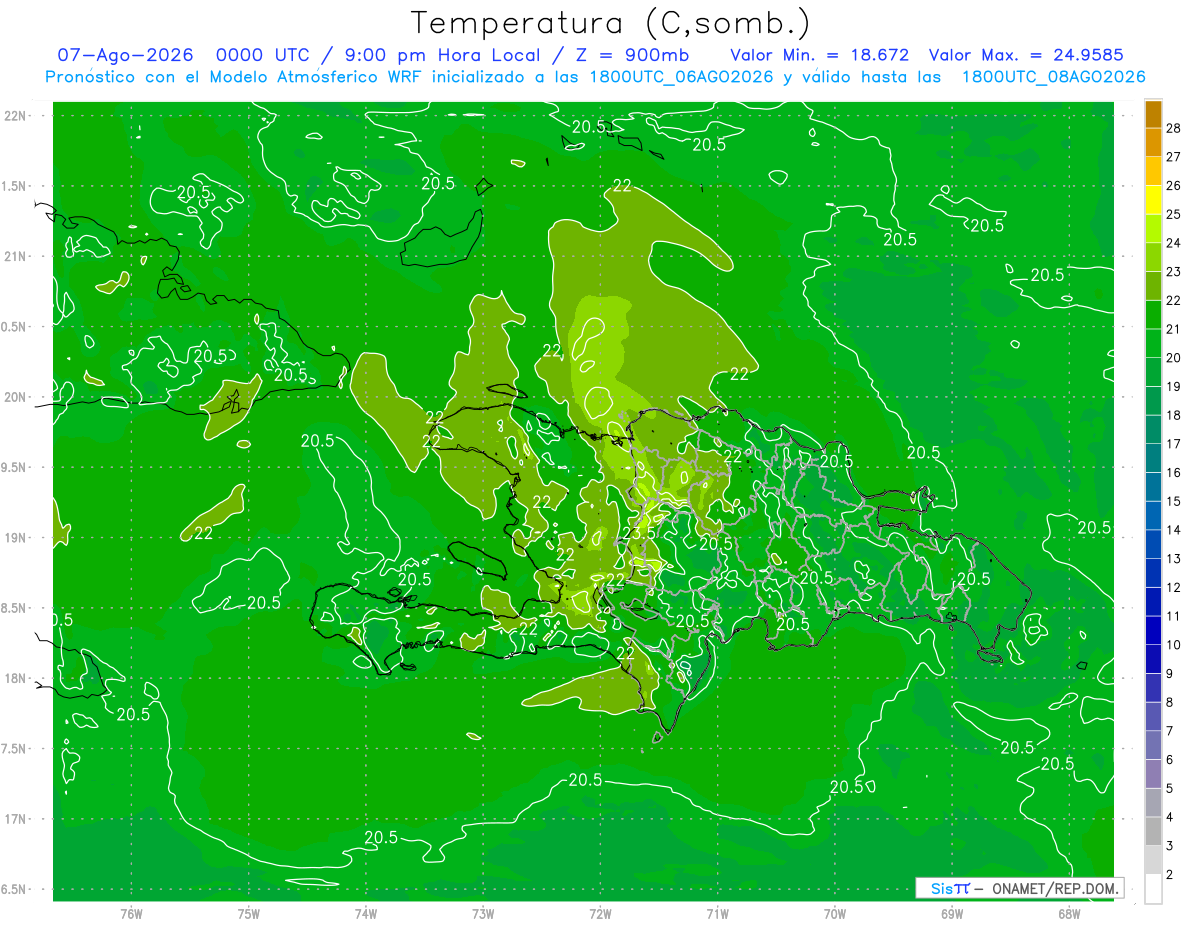The image size is (1200, 927).
Task: Click the color scale label "15"
Action: point(1174,501)
